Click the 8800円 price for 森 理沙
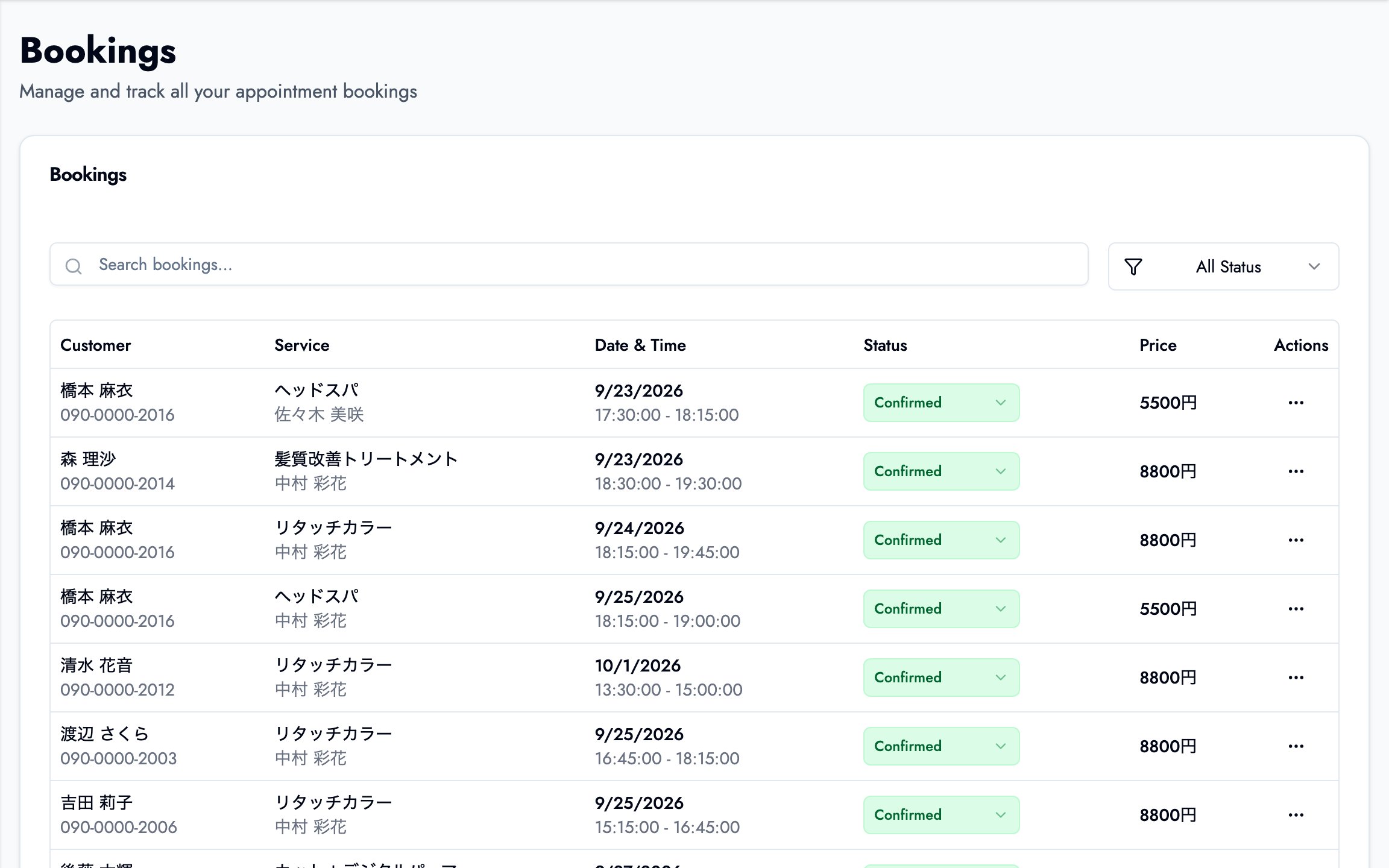 (1168, 471)
